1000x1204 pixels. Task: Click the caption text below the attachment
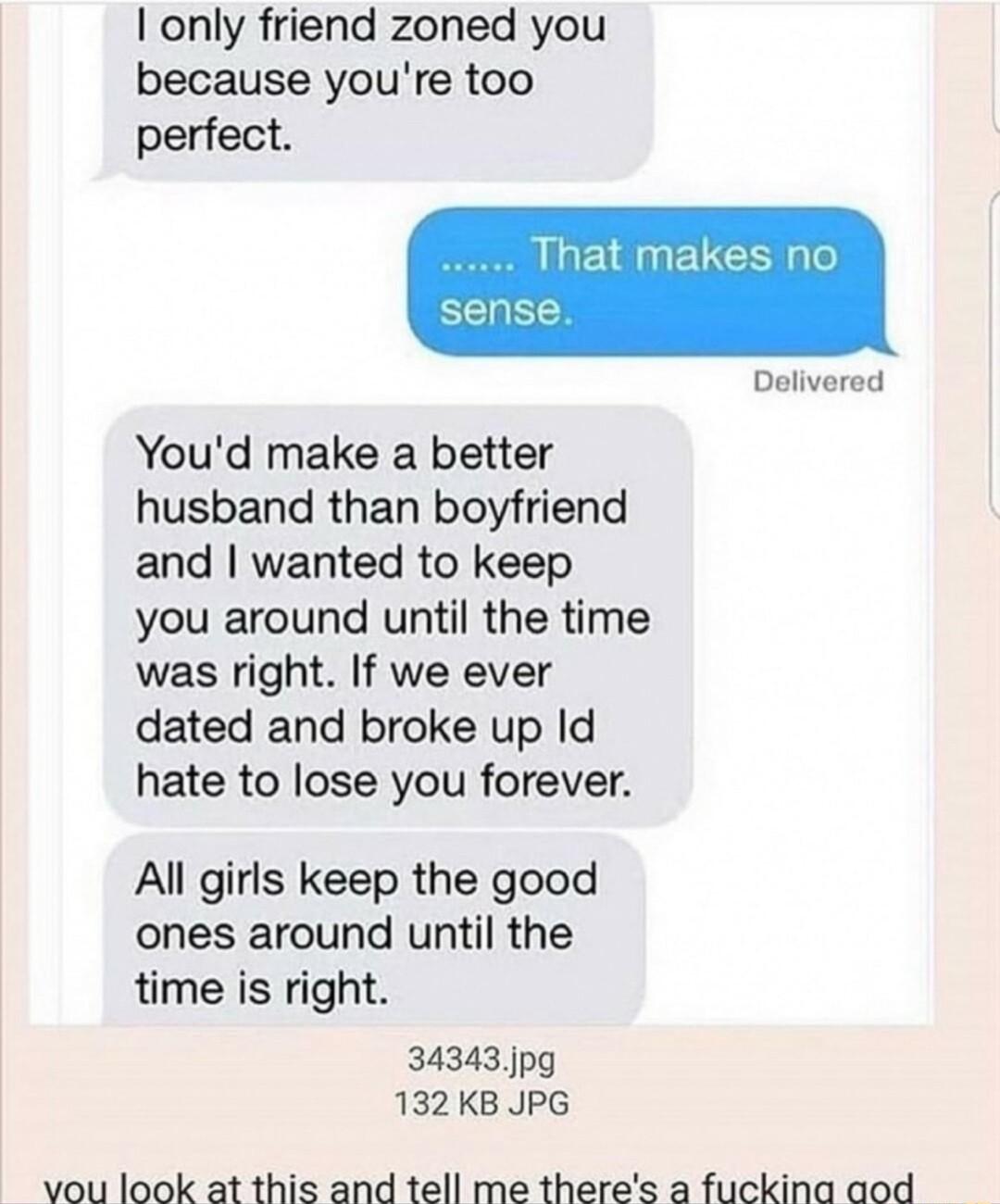click(481, 1186)
